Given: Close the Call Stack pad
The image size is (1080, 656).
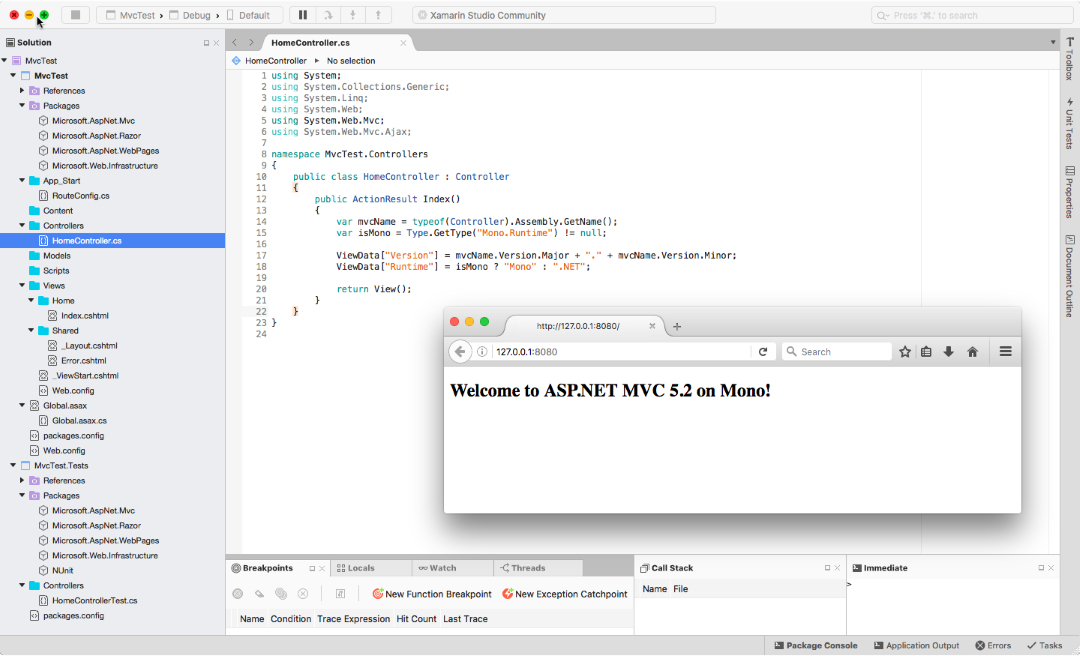Looking at the screenshot, I should tap(837, 568).
